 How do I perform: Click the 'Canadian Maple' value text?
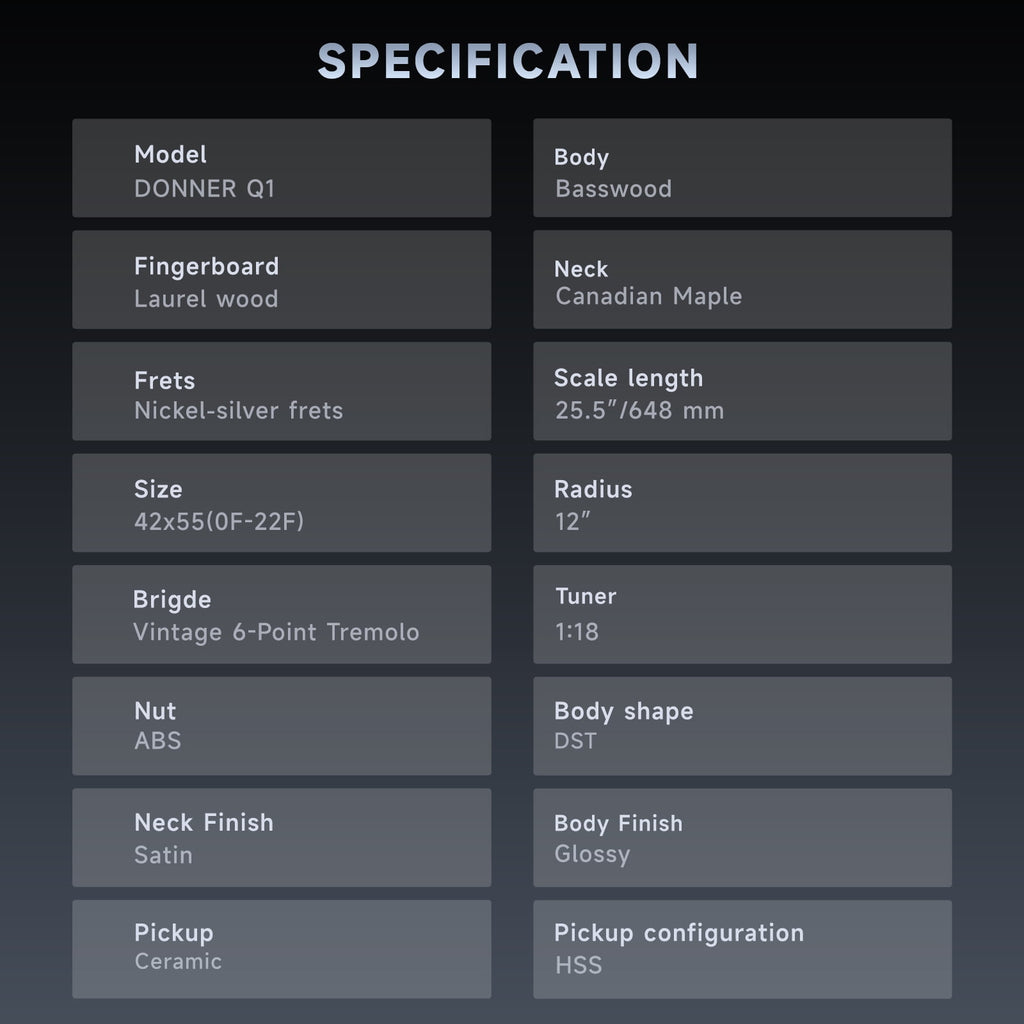(648, 296)
